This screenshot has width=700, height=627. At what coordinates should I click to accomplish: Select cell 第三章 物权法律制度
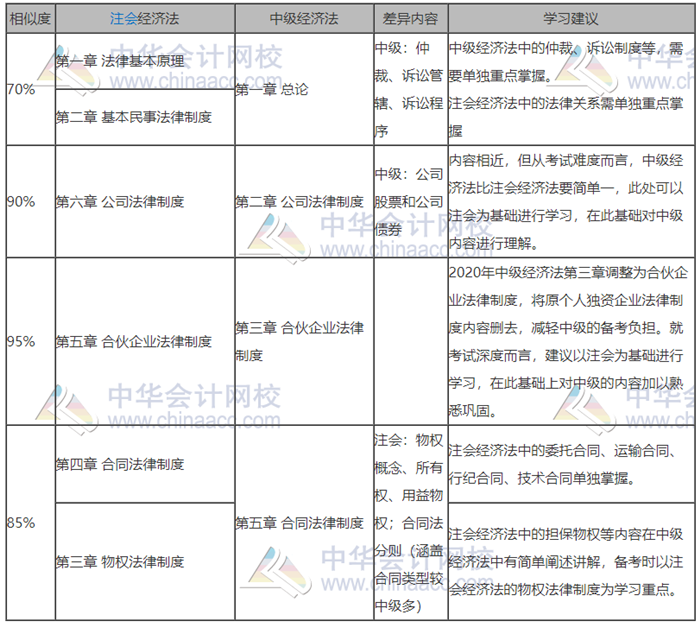145,561
